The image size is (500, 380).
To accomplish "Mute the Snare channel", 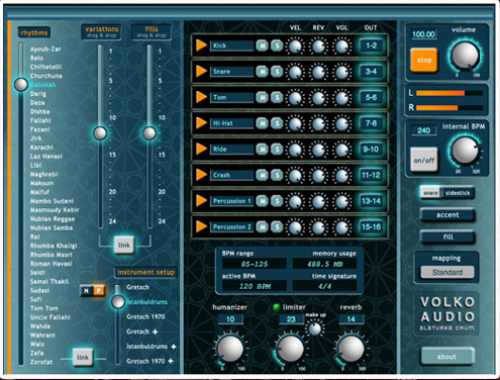I will tap(262, 71).
